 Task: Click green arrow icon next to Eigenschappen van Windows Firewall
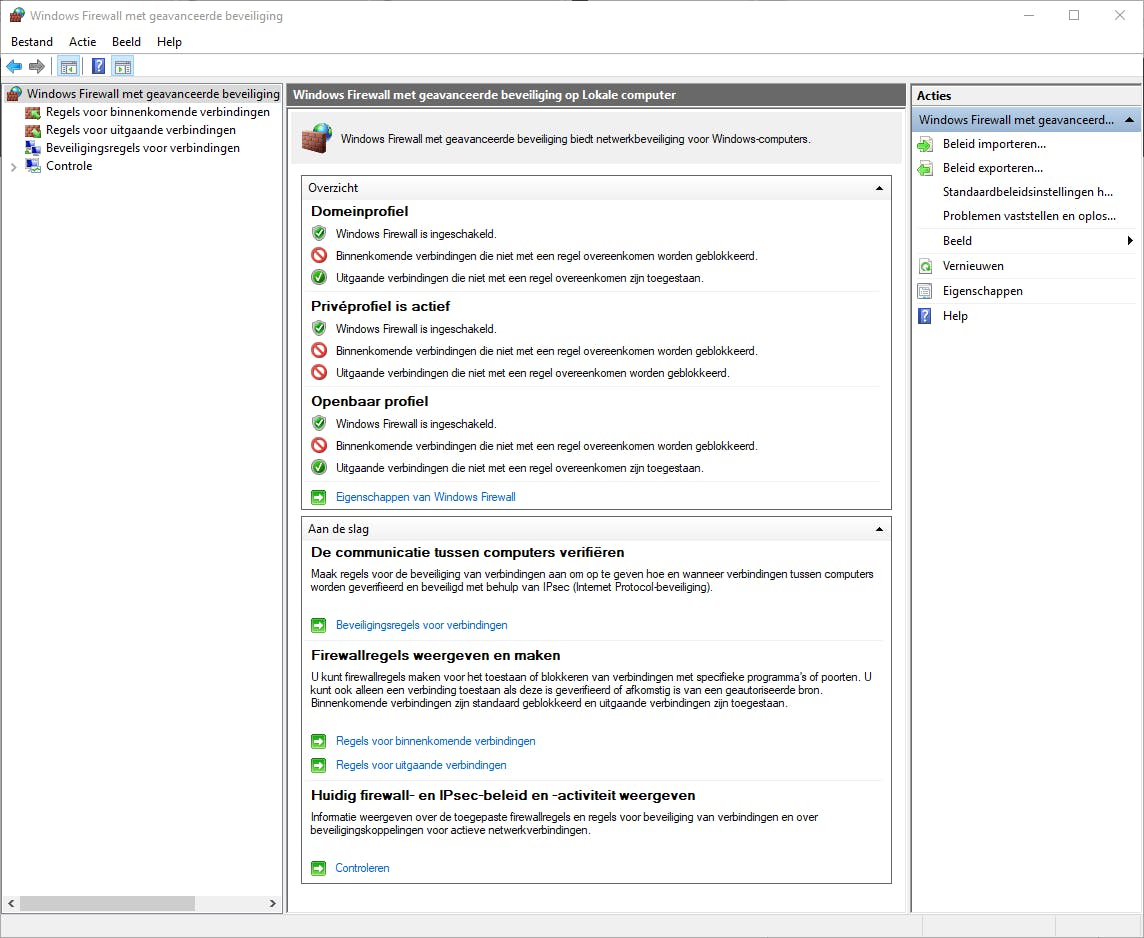pyautogui.click(x=319, y=497)
